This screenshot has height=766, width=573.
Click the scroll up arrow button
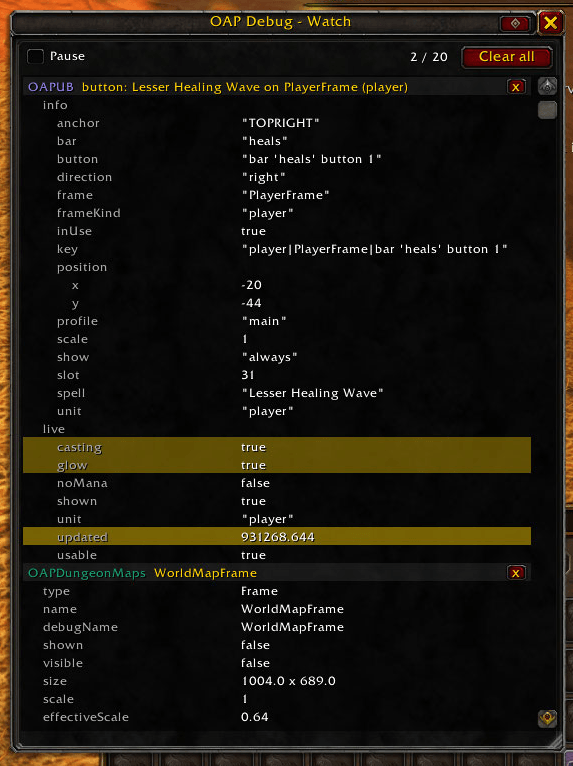pos(547,86)
